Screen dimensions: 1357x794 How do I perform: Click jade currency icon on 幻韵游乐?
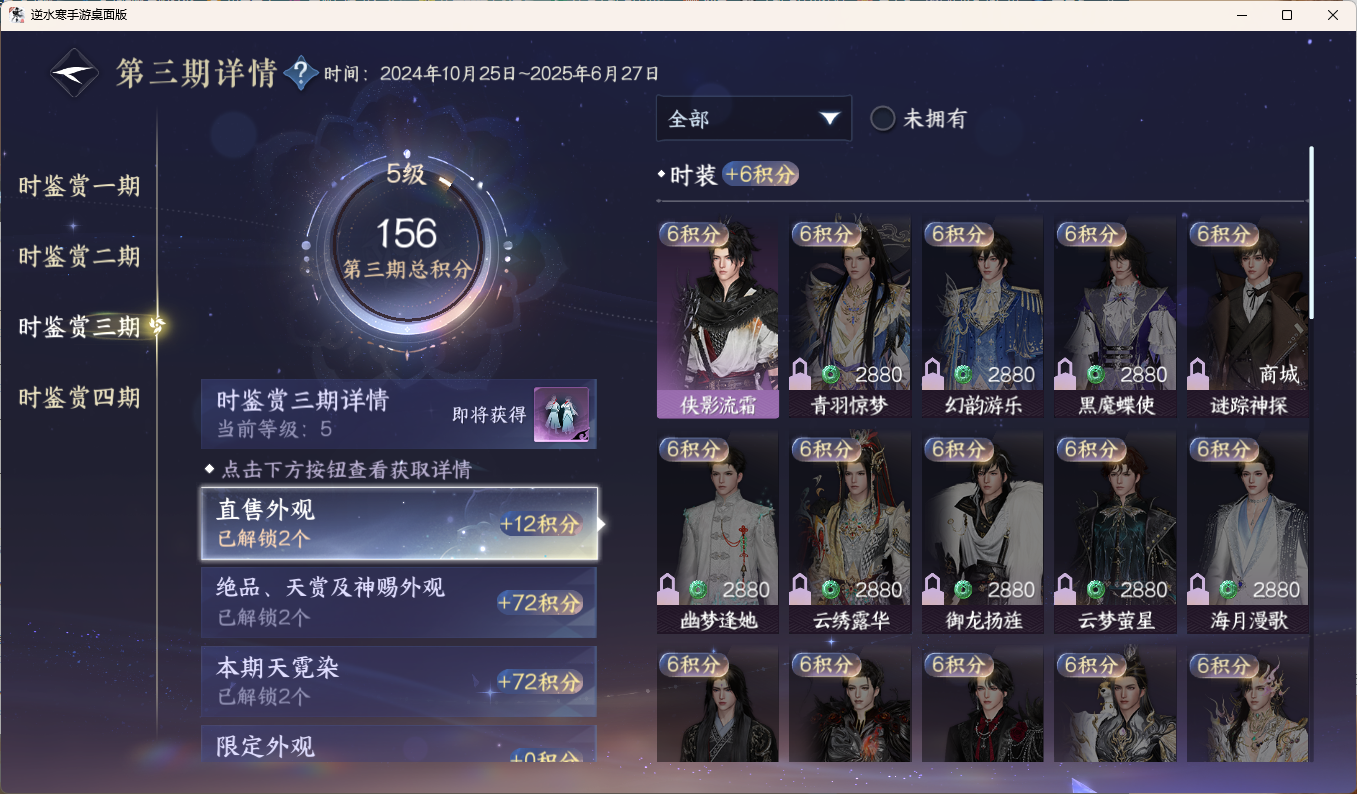[963, 374]
